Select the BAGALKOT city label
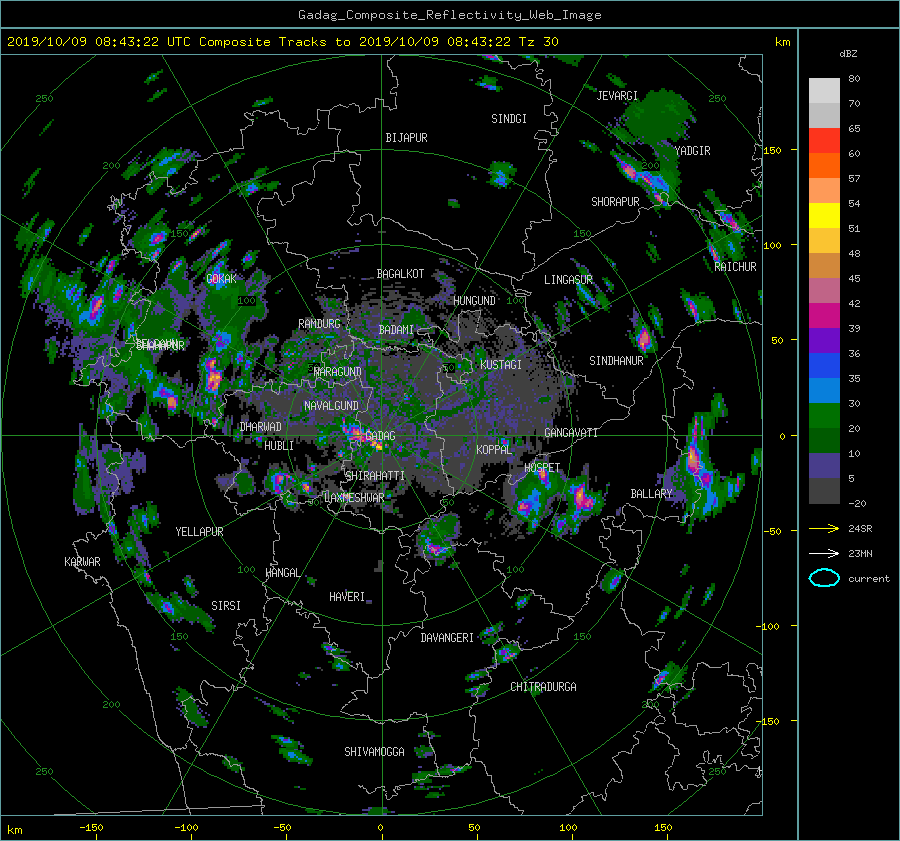 pos(400,274)
